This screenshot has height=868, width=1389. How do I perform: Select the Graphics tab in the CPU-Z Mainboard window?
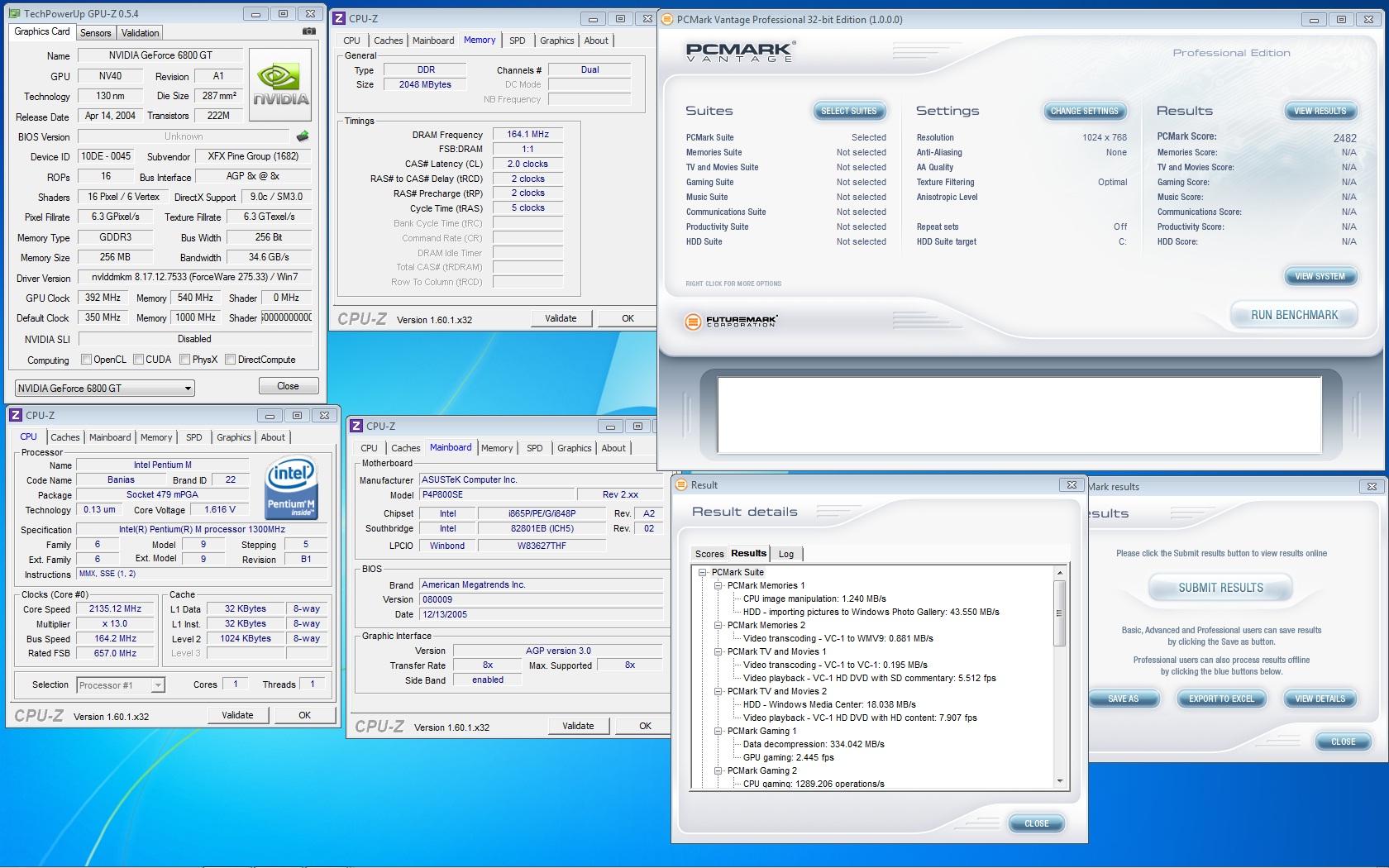point(574,448)
